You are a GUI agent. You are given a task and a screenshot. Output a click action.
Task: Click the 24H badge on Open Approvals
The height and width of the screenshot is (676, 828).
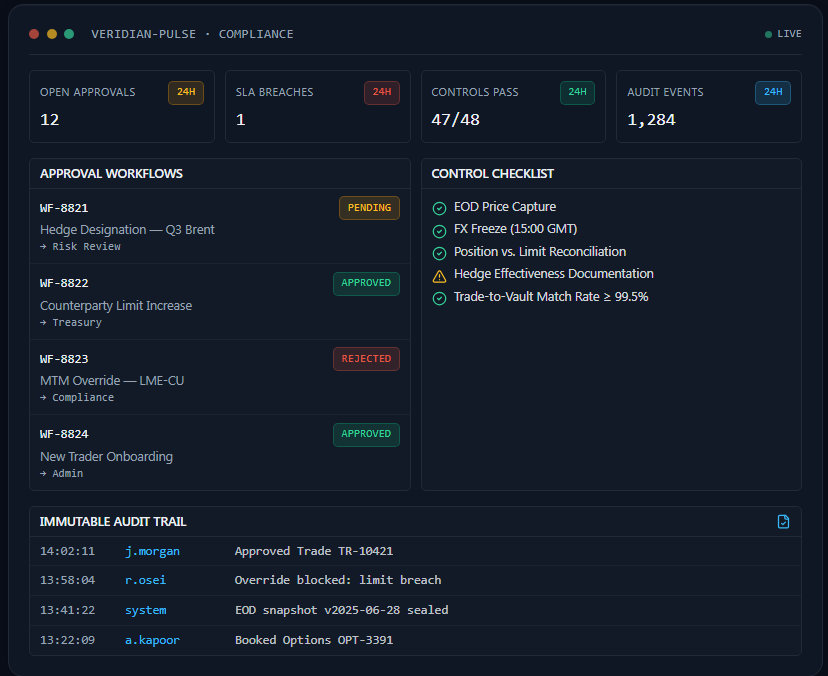coord(186,92)
